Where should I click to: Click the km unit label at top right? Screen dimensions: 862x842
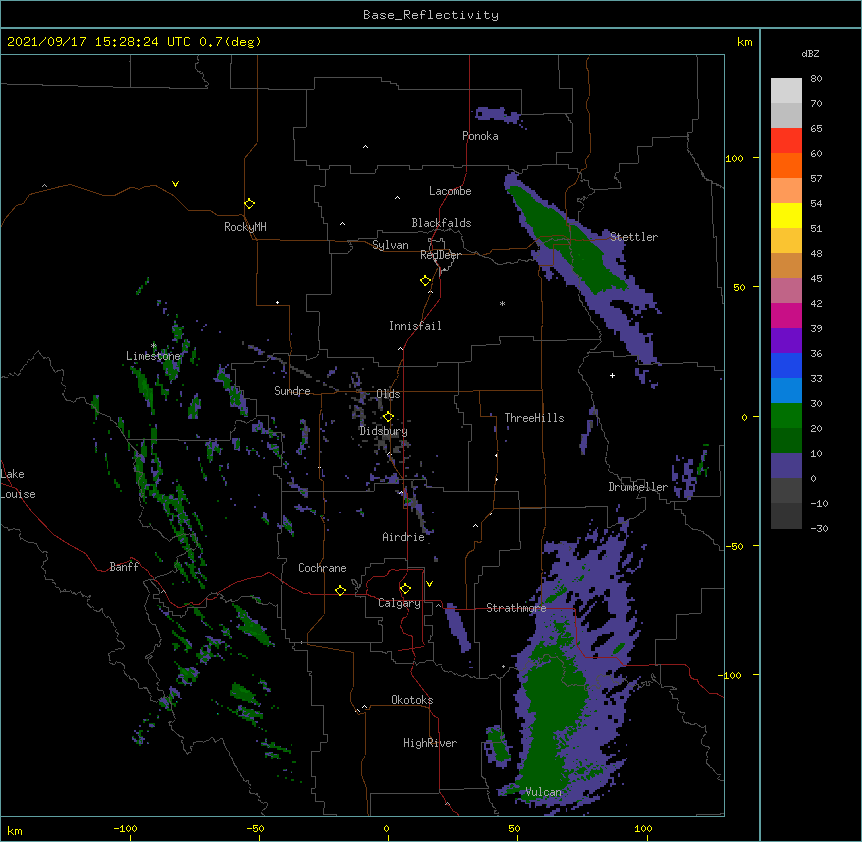744,42
